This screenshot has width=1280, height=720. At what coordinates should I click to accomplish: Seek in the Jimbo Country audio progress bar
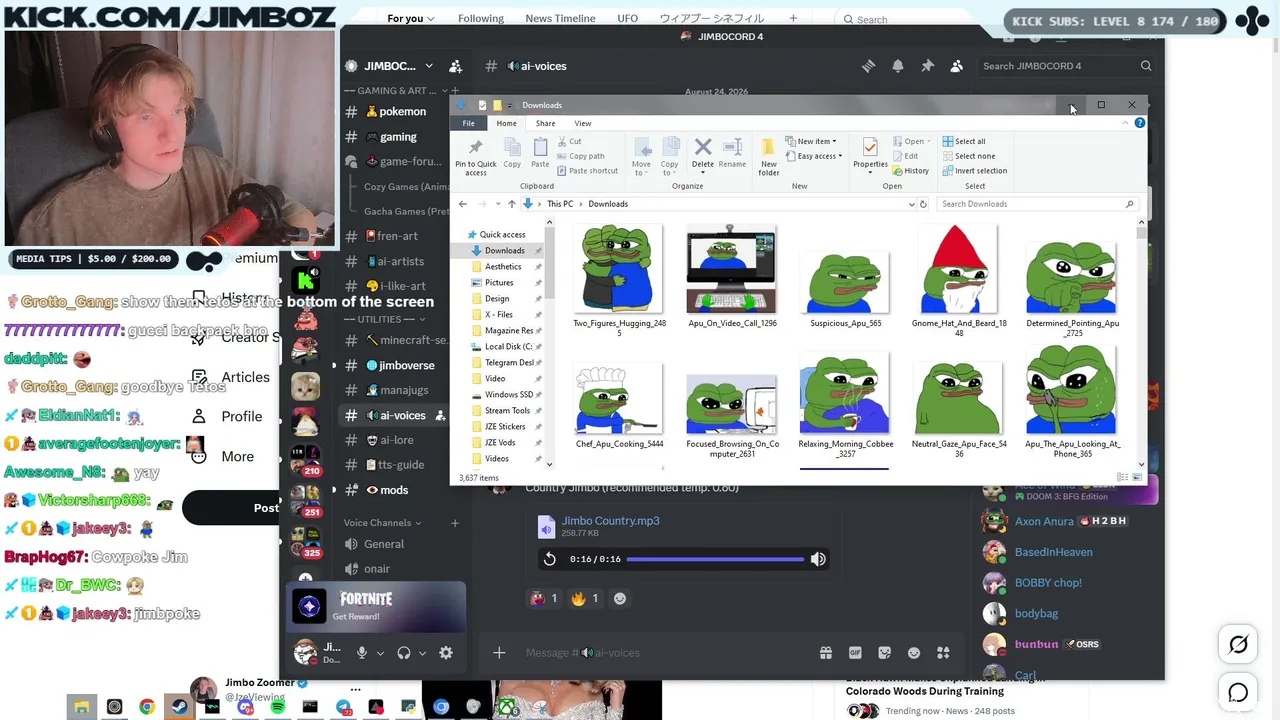[x=716, y=559]
